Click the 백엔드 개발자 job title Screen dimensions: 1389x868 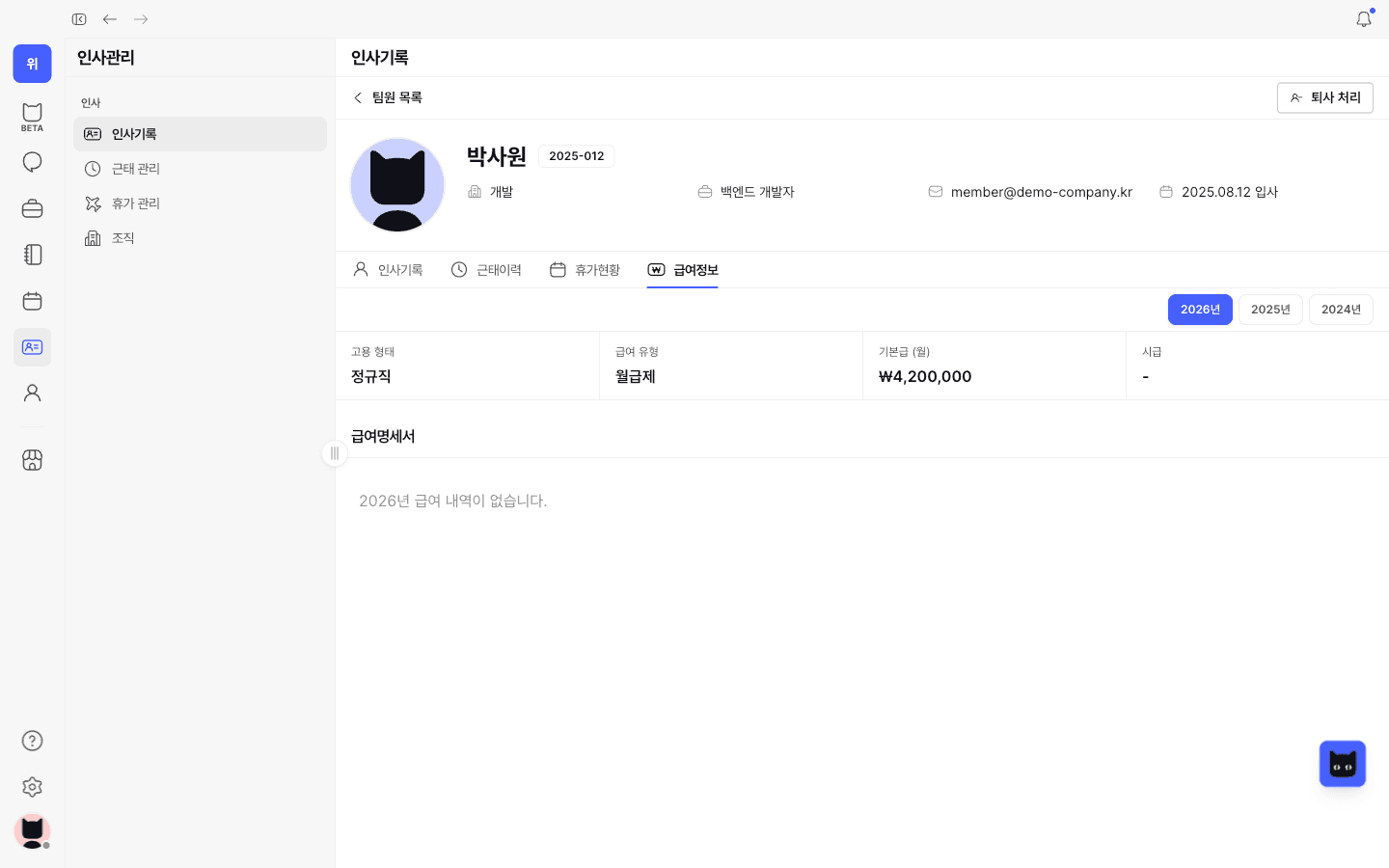[x=757, y=192]
